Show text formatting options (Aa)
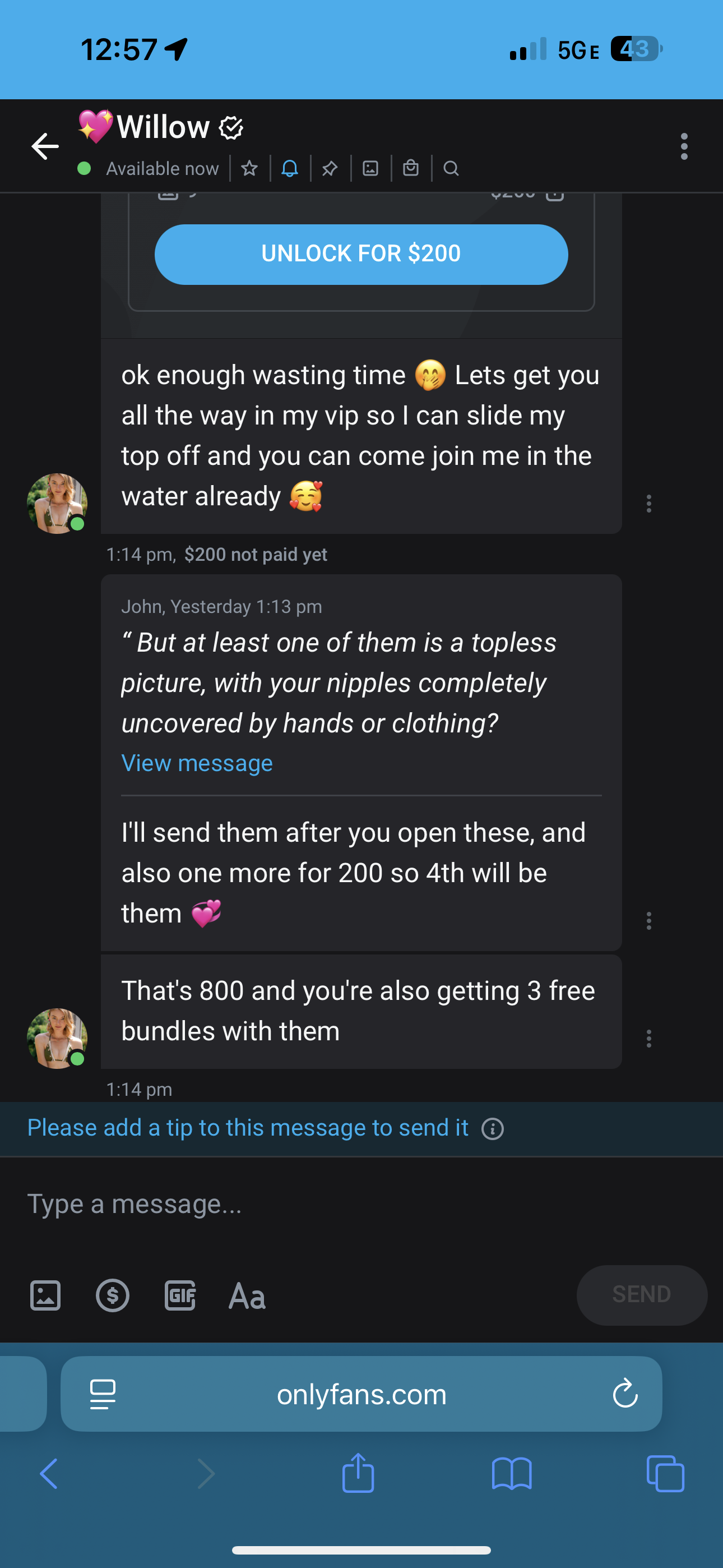Viewport: 723px width, 1568px height. coord(247,1295)
